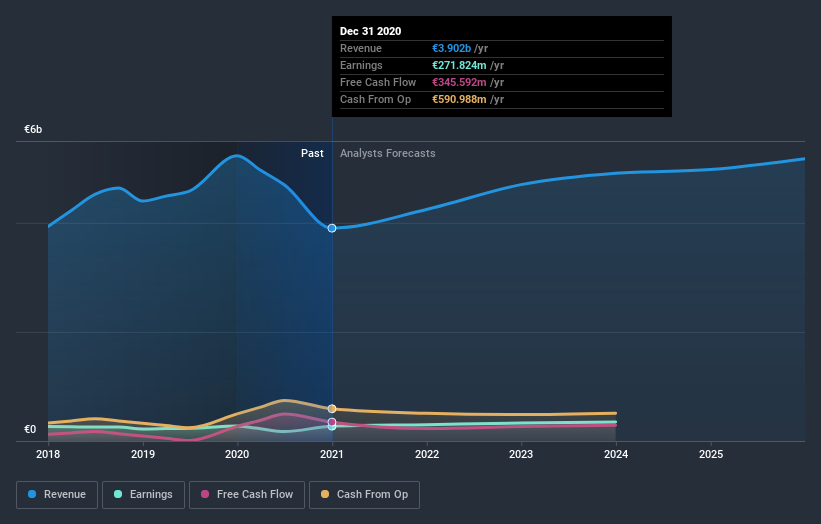This screenshot has width=821, height=524.
Task: Click the €271.824m earnings value
Action: [459, 65]
